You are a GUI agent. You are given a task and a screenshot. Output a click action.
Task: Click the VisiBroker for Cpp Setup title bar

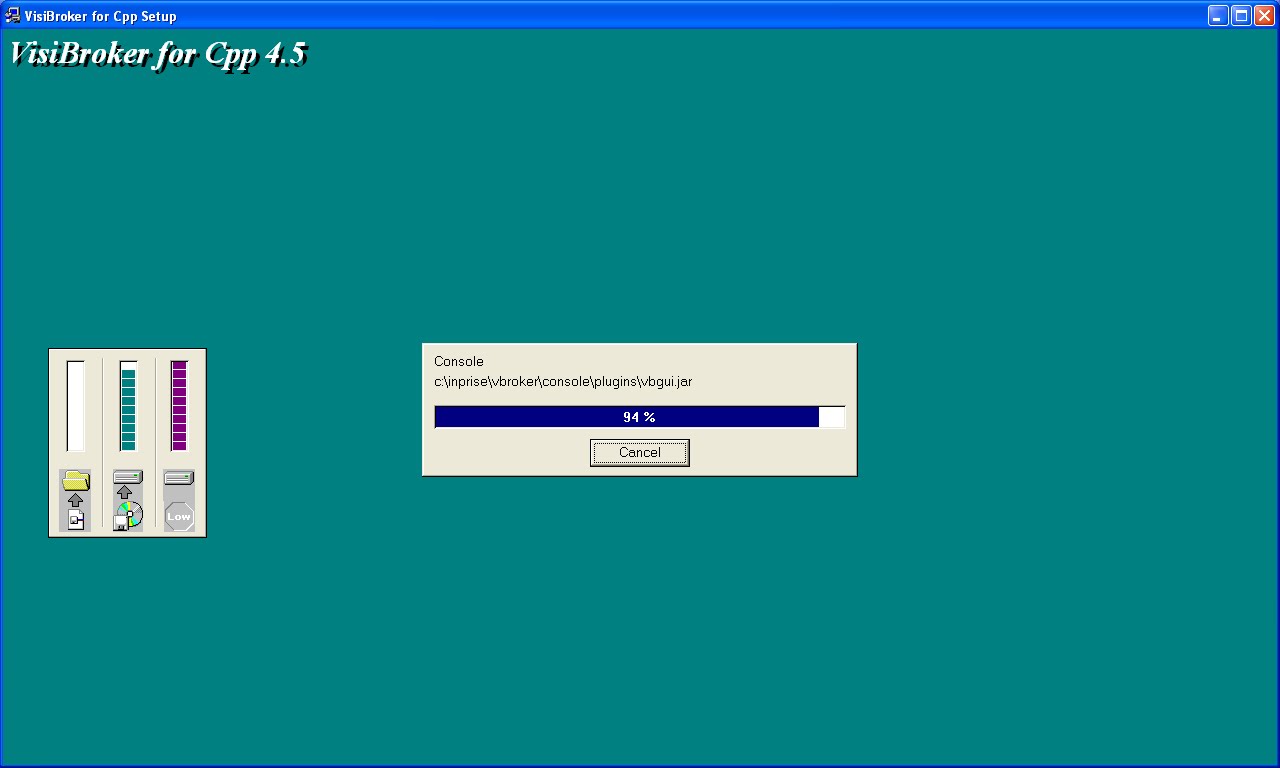[640, 15]
